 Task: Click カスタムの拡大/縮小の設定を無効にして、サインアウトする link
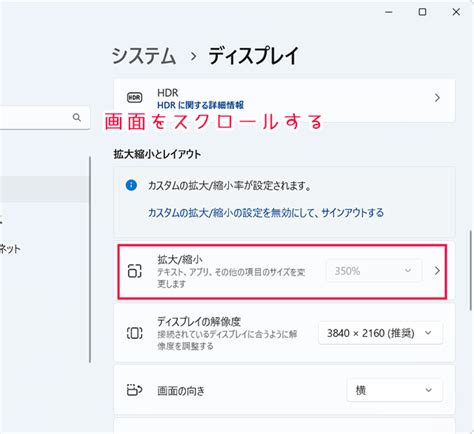pos(266,213)
